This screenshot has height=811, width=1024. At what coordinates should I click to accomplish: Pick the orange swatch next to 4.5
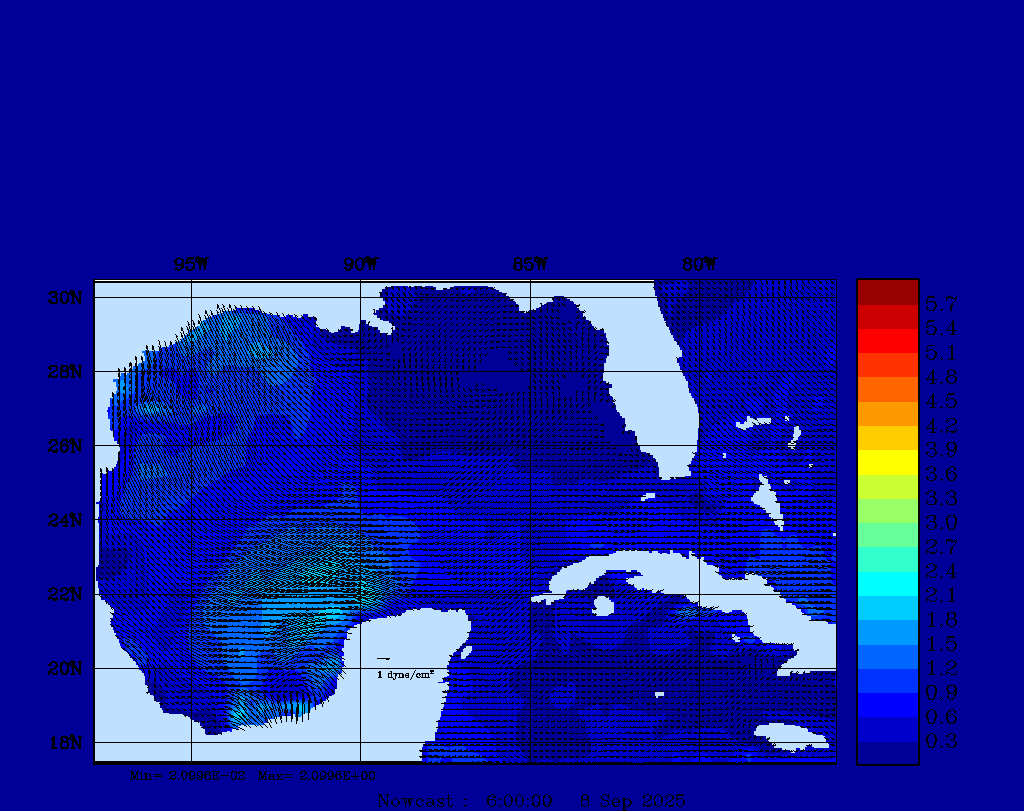click(887, 389)
